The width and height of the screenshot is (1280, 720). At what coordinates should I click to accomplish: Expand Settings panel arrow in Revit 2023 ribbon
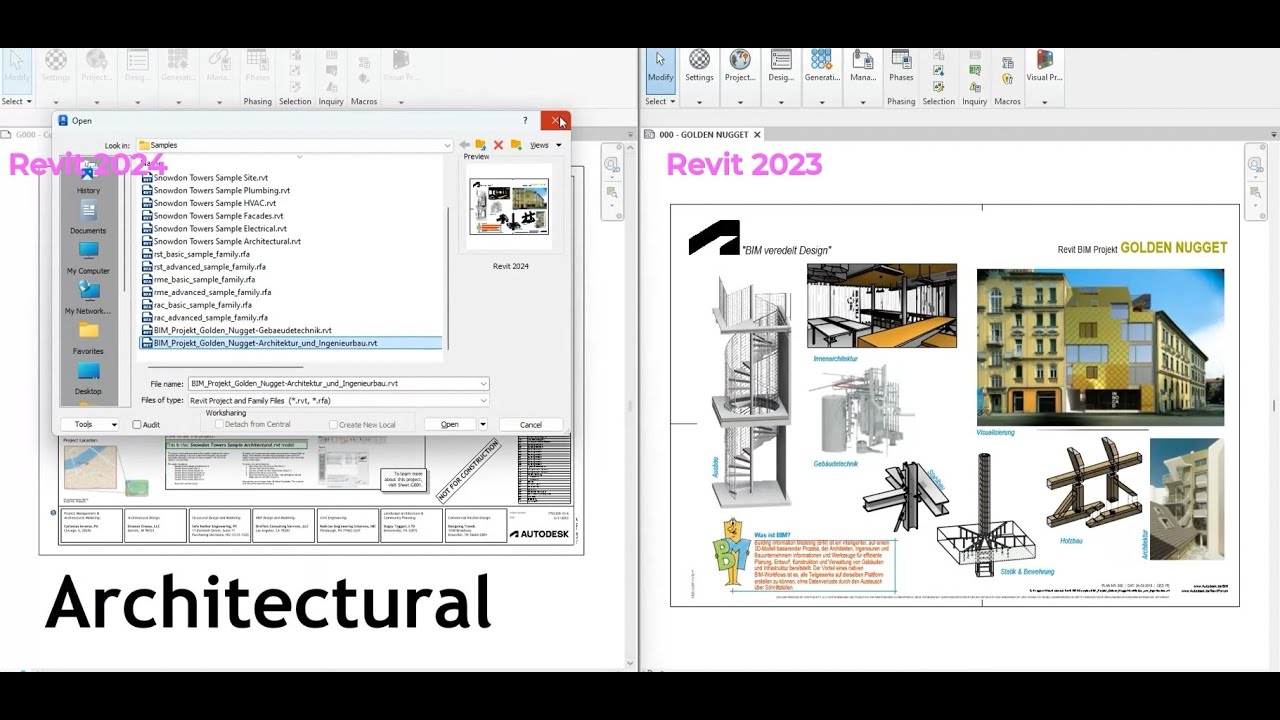click(699, 101)
